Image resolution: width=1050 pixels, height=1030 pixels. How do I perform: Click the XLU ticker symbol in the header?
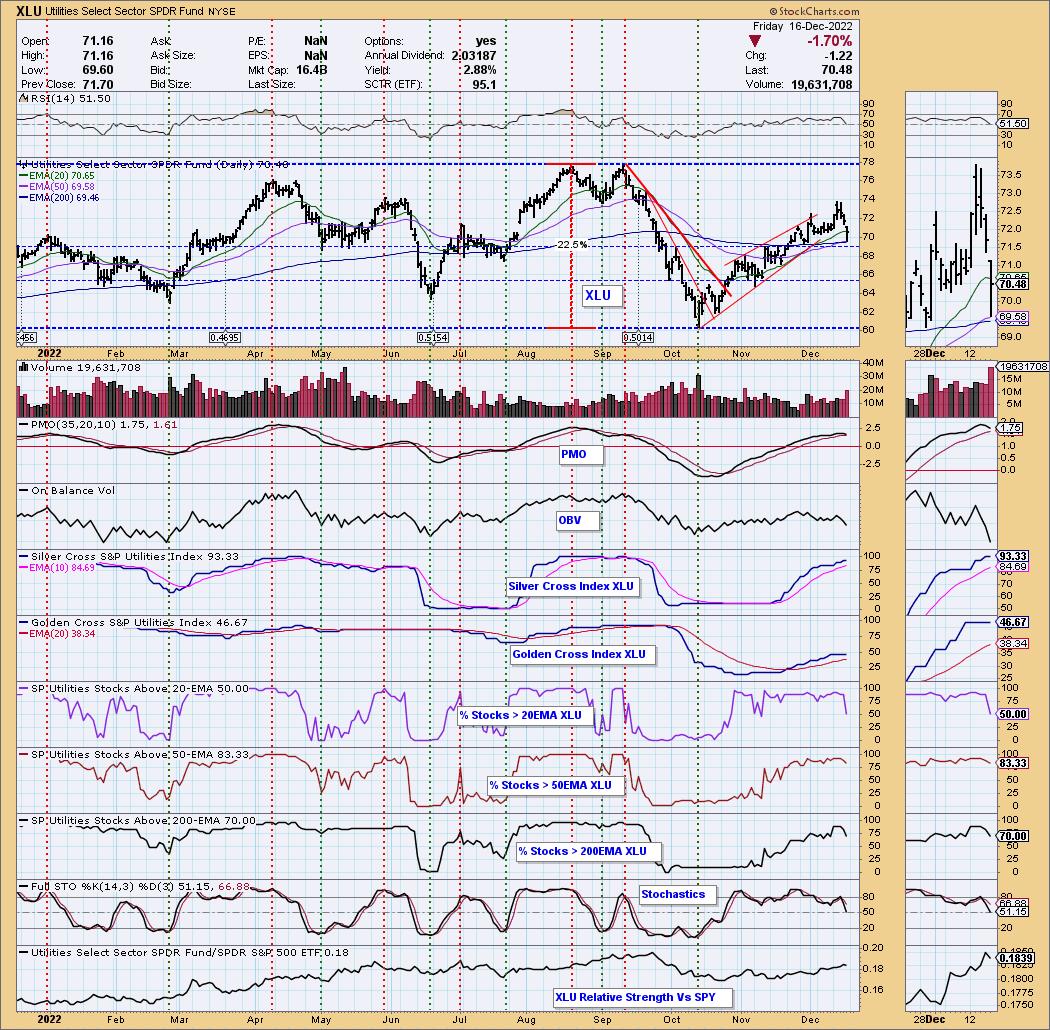29,11
